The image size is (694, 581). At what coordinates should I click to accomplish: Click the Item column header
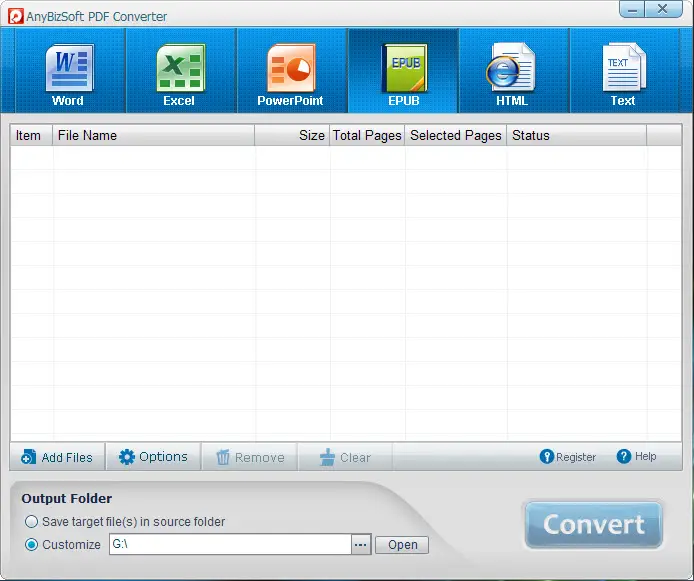[31, 135]
